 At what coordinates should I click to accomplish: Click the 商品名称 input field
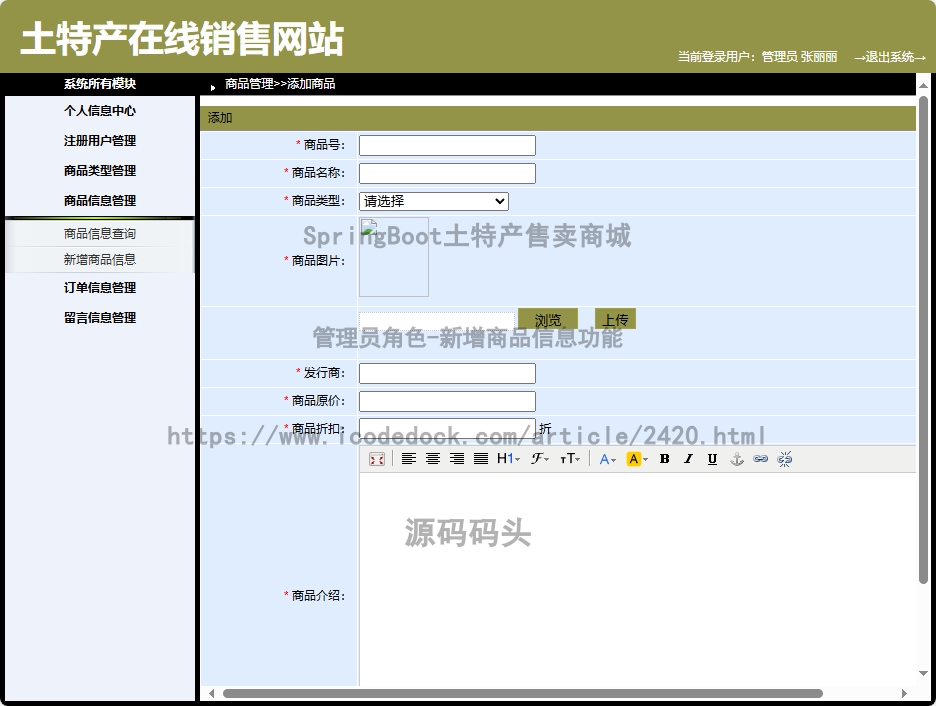coord(447,173)
